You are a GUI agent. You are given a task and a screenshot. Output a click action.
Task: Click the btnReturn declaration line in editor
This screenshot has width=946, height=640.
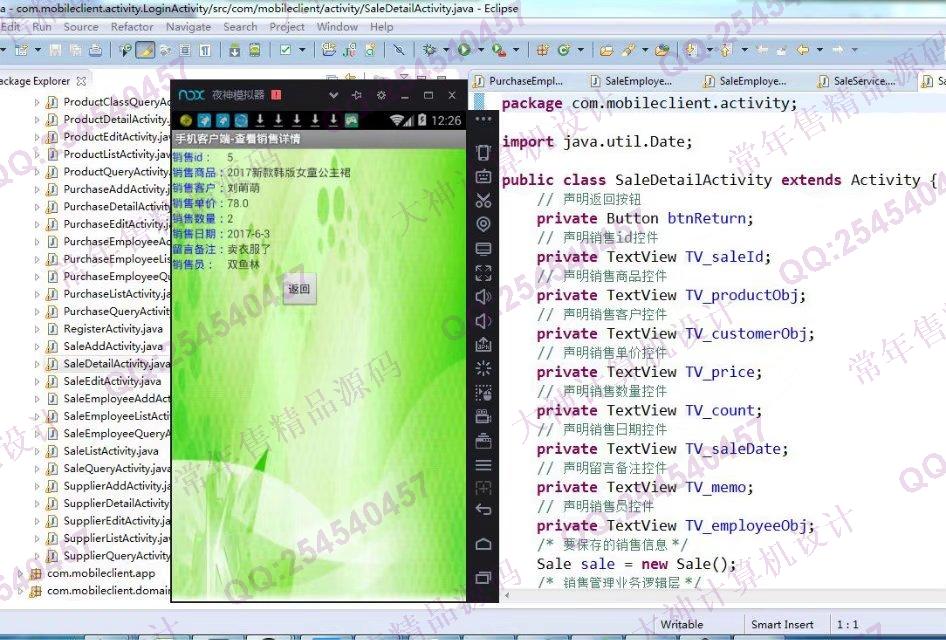pos(645,218)
